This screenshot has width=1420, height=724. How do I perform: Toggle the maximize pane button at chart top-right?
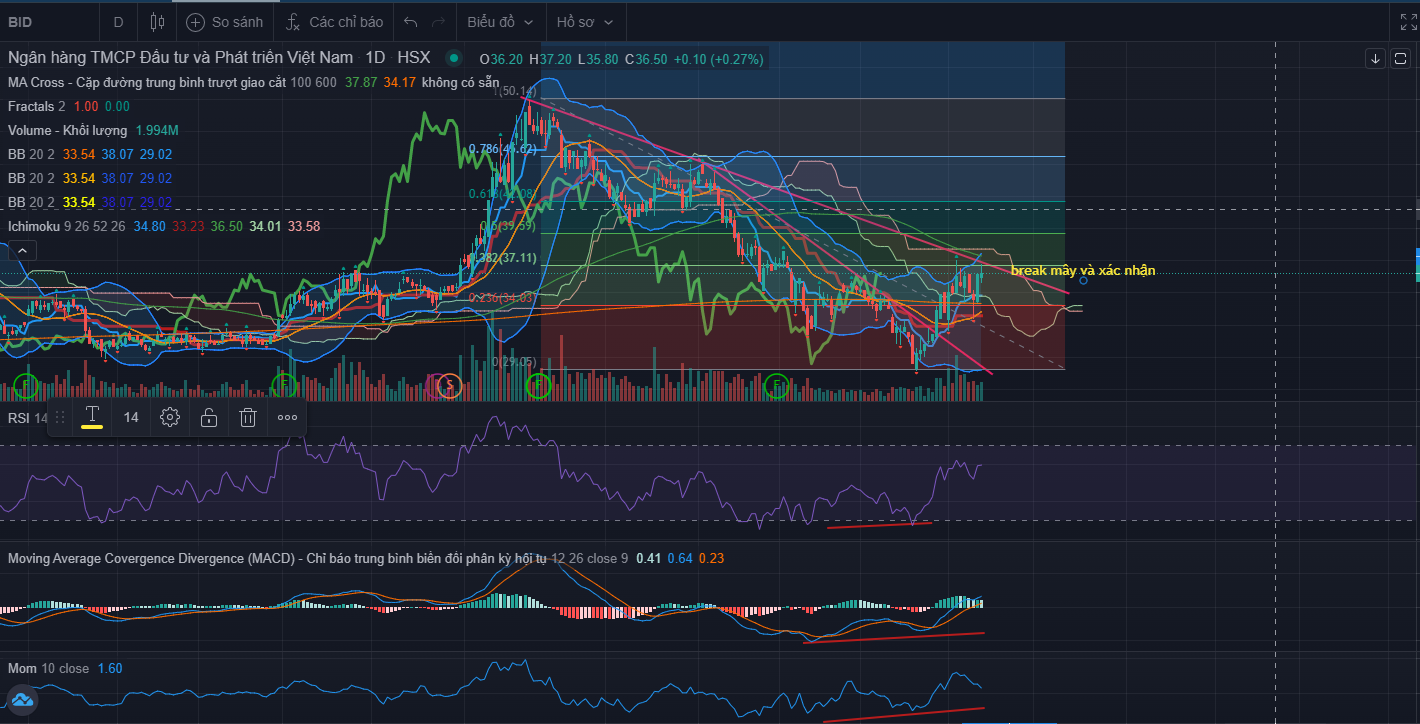(1398, 59)
